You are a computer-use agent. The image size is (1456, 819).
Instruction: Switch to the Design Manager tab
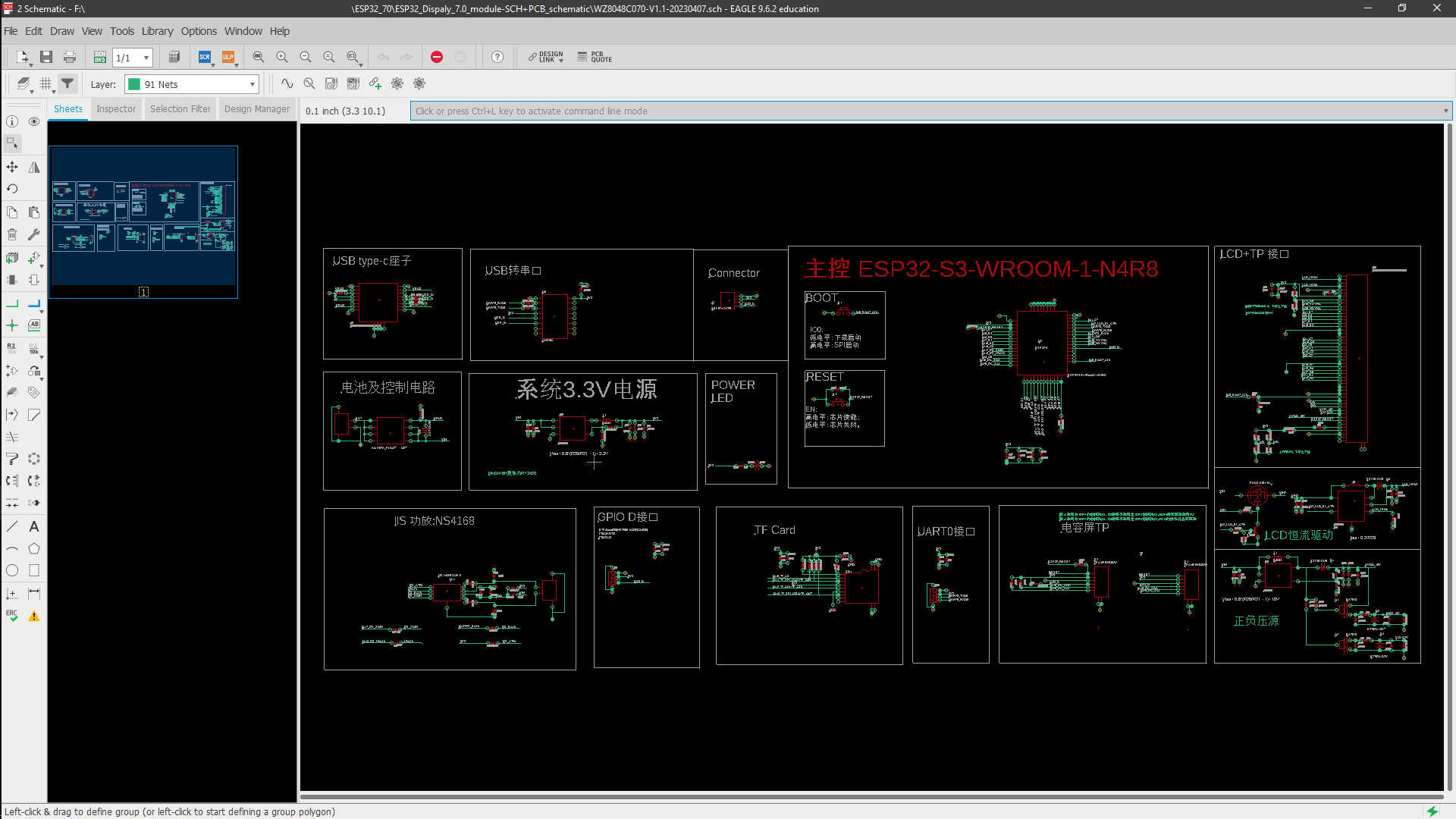pos(257,109)
